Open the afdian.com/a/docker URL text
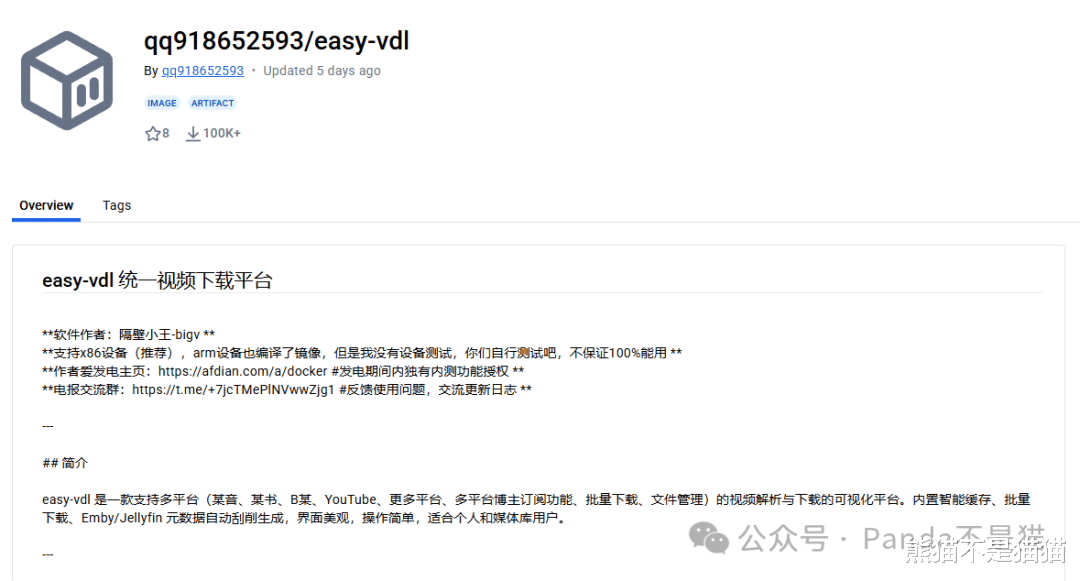The height and width of the screenshot is (581, 1080). point(242,371)
